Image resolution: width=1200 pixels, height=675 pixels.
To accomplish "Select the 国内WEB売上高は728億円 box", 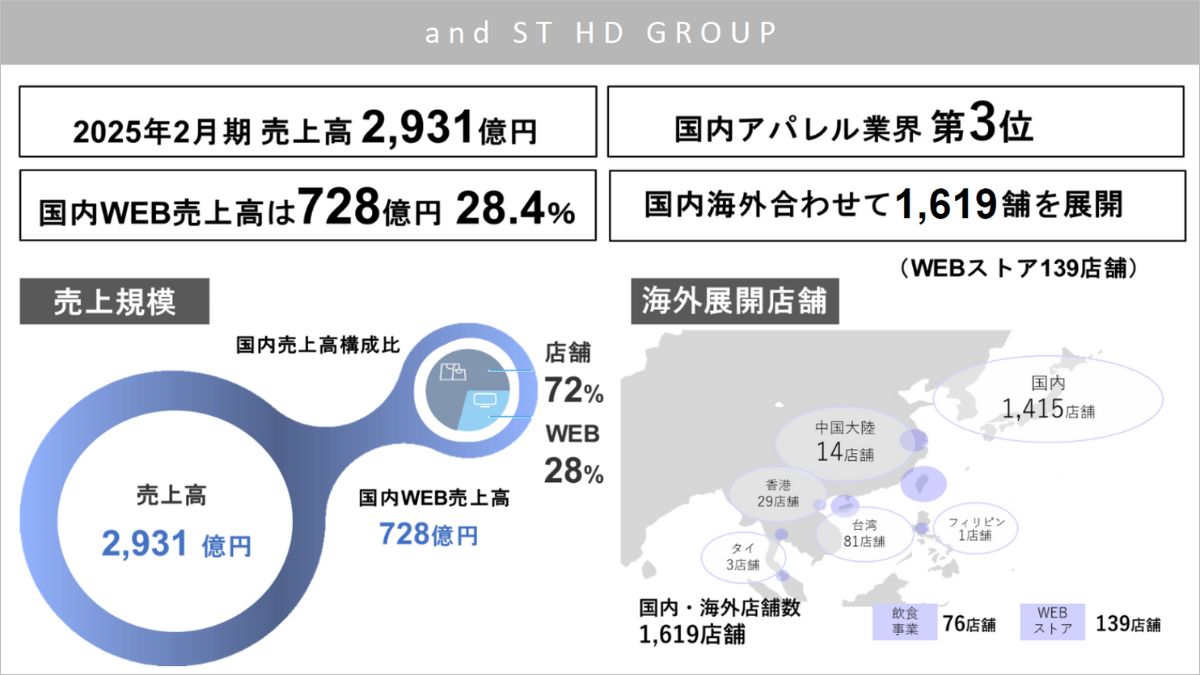I will [x=307, y=206].
